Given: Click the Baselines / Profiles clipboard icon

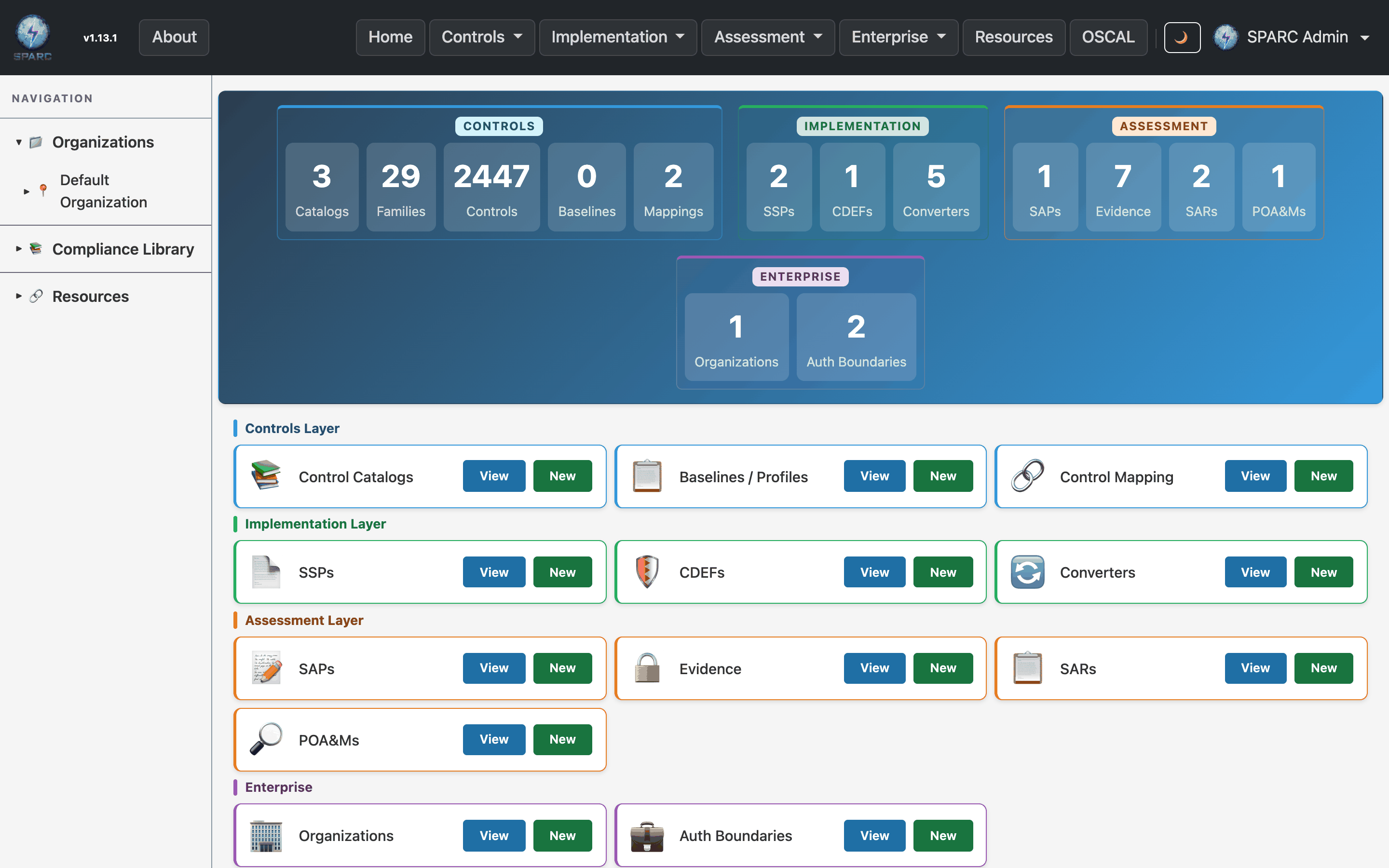Looking at the screenshot, I should [x=647, y=476].
